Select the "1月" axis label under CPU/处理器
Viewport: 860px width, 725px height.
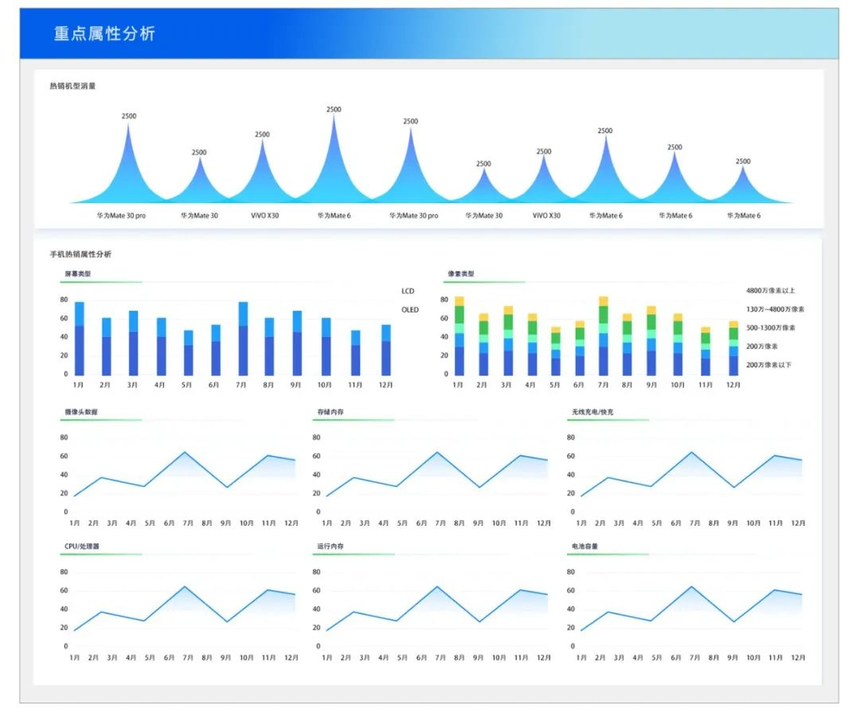point(75,658)
